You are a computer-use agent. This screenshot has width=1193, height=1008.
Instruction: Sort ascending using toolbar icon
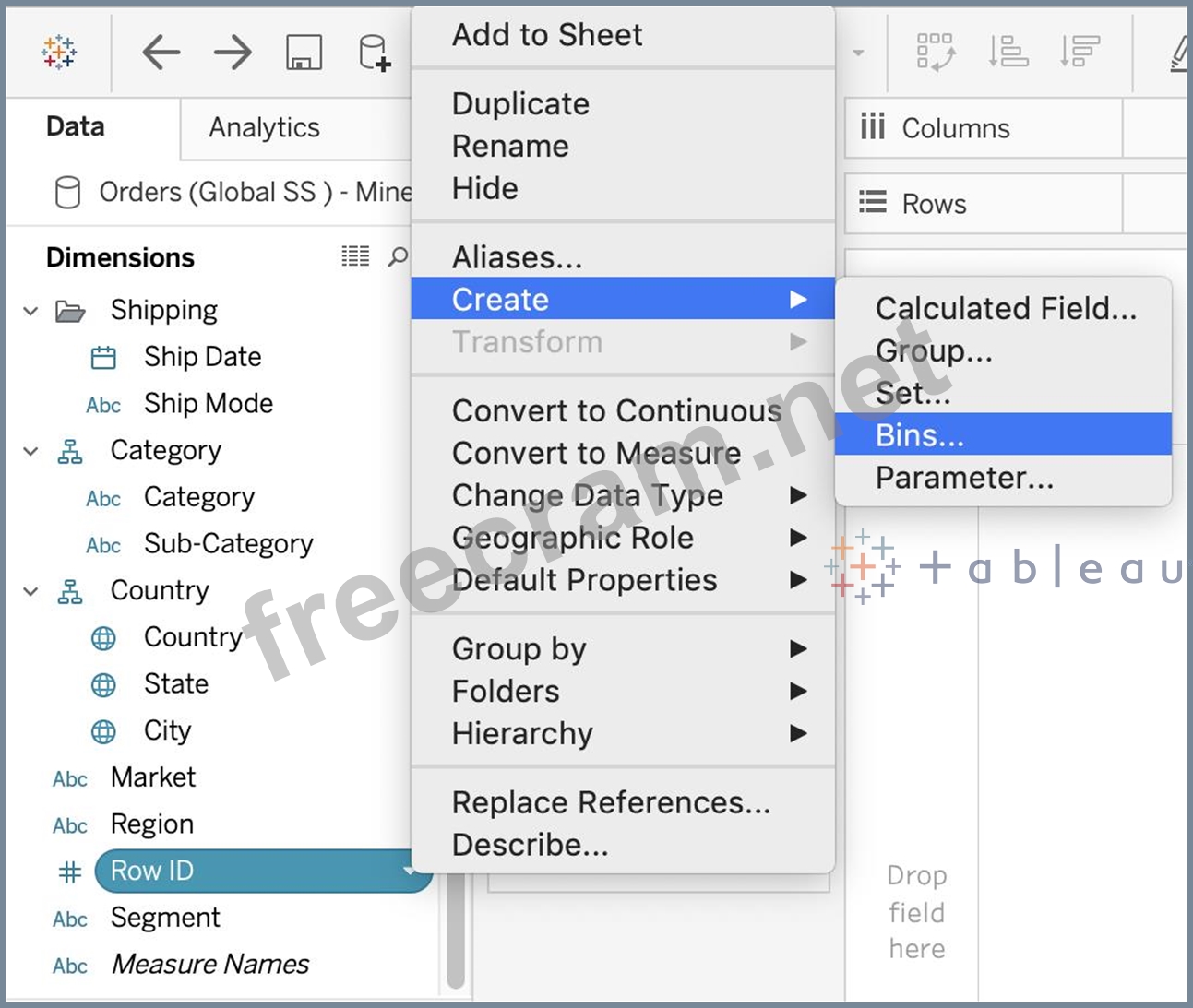tap(1008, 53)
